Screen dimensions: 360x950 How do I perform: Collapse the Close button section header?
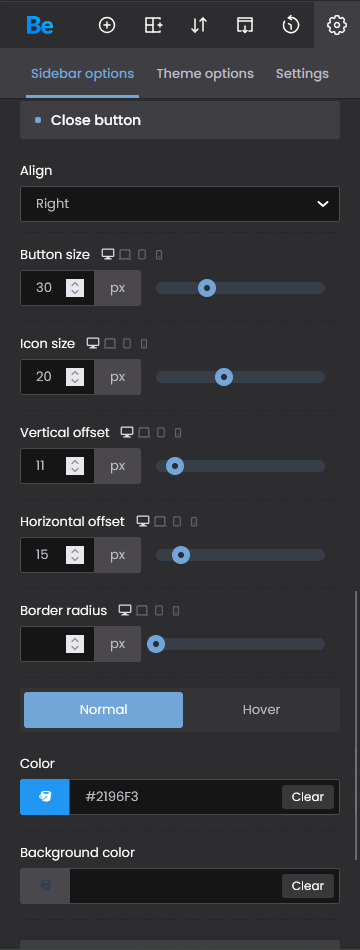click(x=180, y=120)
